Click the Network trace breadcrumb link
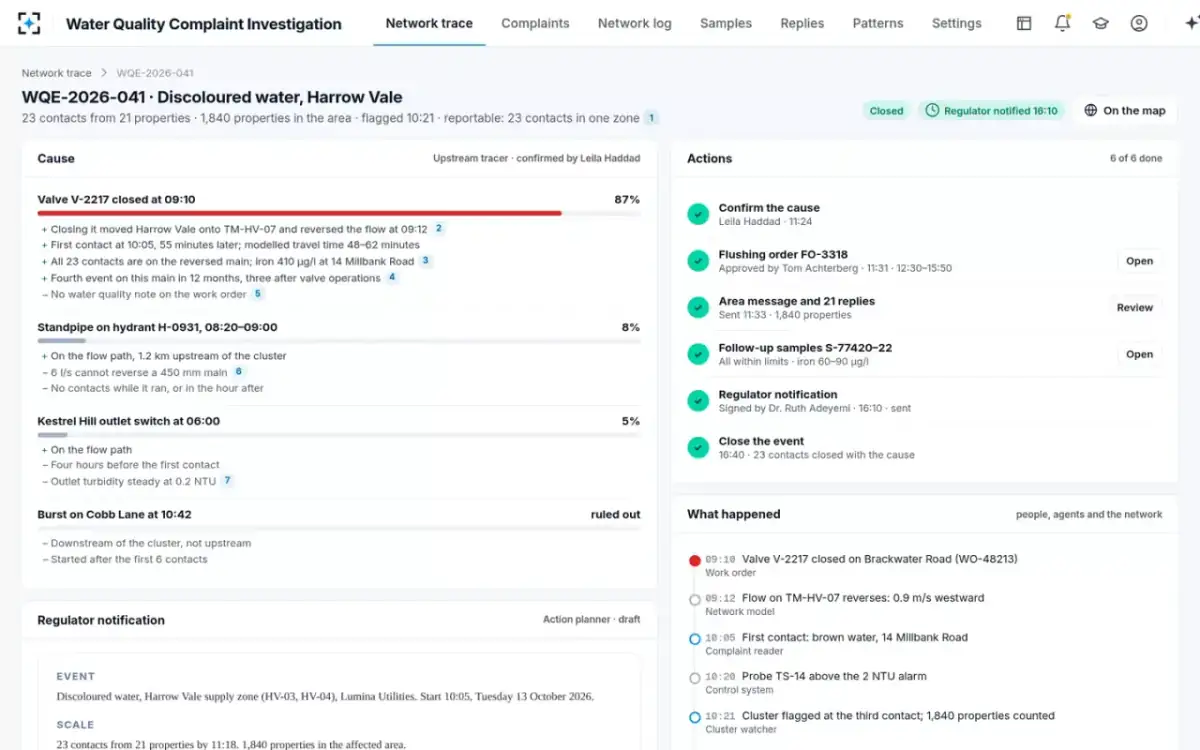 pos(56,73)
